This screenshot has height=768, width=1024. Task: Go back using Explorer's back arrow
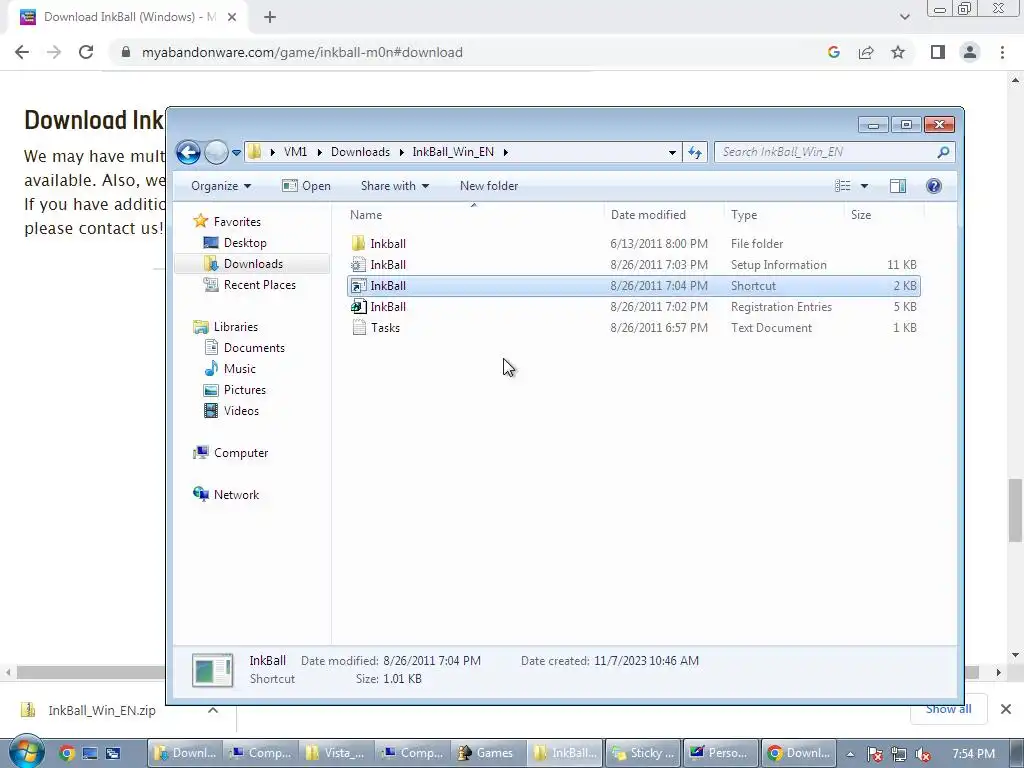[x=188, y=152]
